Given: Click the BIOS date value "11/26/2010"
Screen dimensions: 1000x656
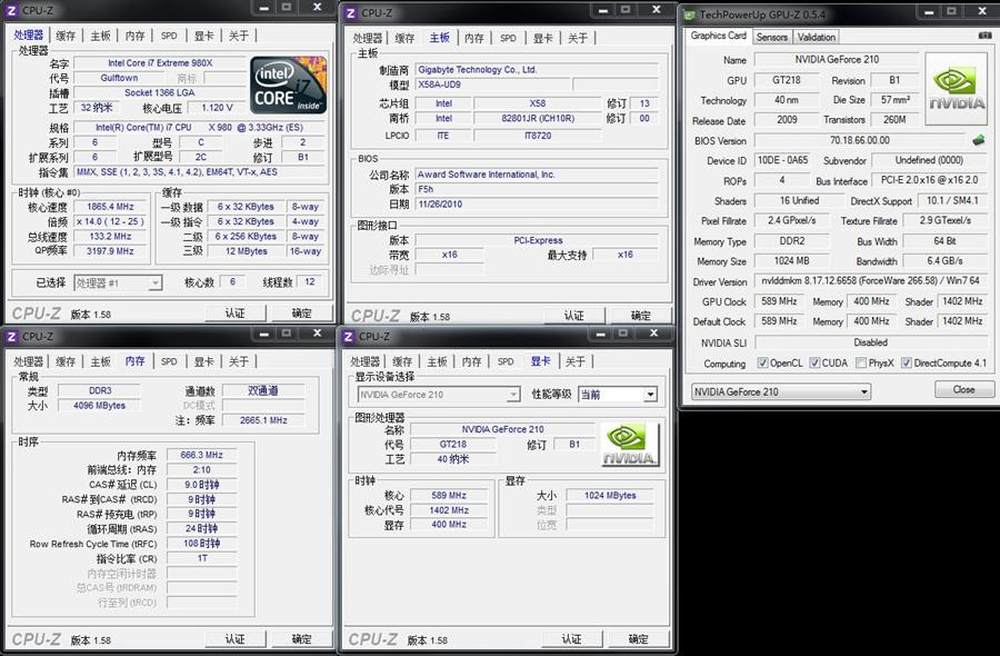Looking at the screenshot, I should pos(537,204).
